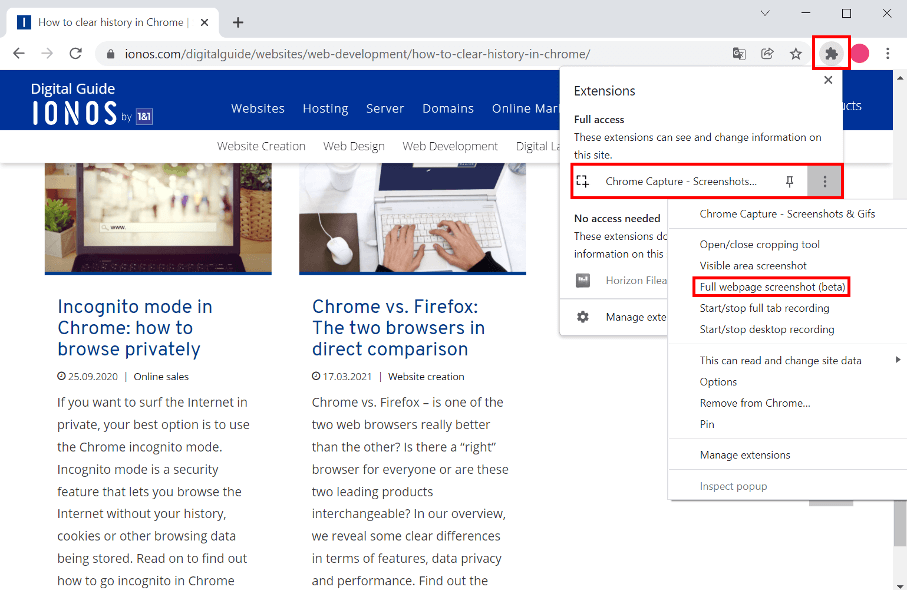Screen dimensions: 908x590
Task: Open 'Chrome vs. Firefox' article title
Action: pyautogui.click(x=398, y=328)
